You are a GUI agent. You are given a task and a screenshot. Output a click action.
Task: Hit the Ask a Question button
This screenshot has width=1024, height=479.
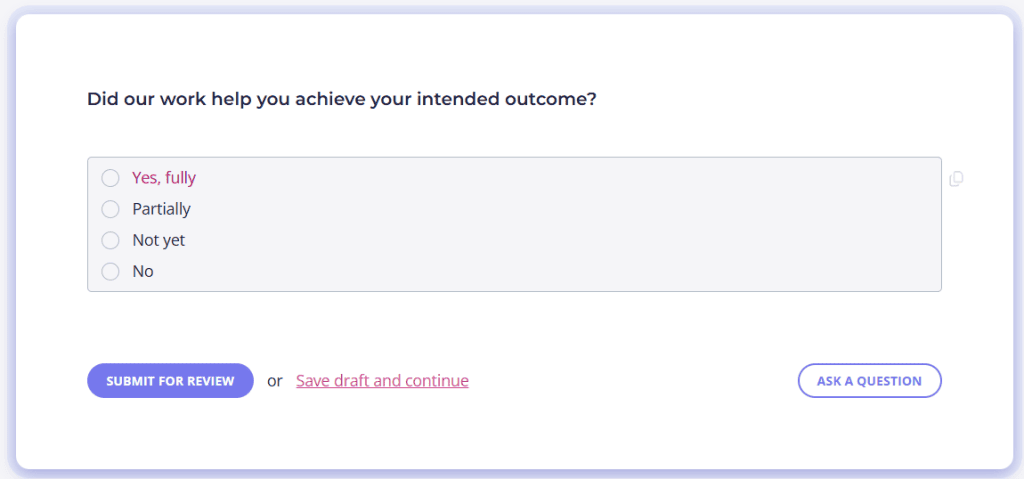tap(869, 381)
